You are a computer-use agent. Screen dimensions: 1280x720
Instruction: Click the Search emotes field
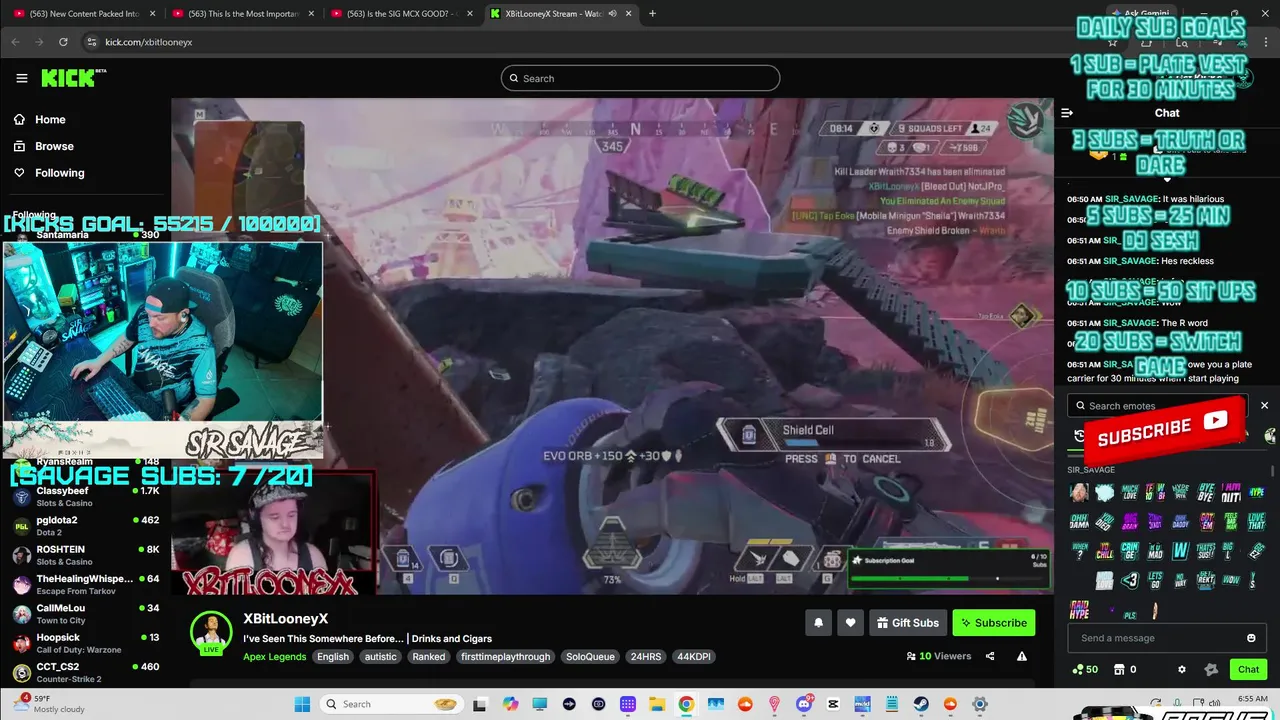1160,406
